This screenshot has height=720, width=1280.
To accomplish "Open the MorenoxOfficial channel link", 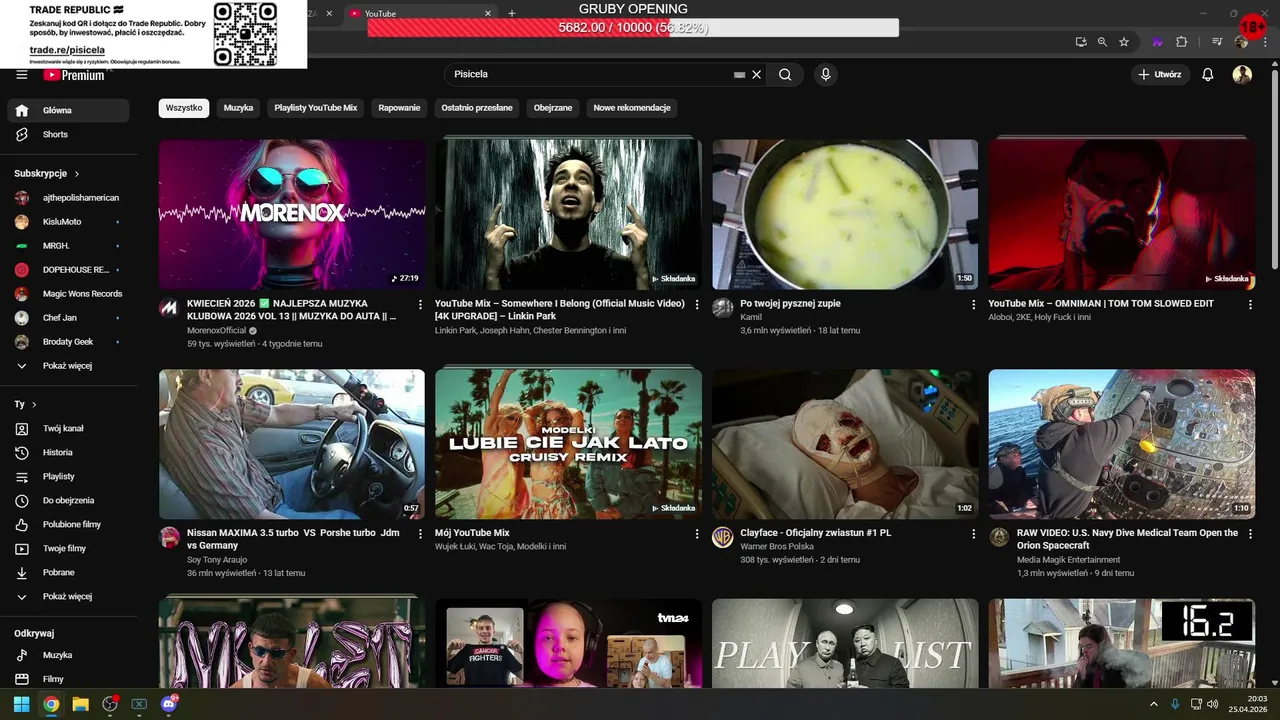I will (216, 330).
